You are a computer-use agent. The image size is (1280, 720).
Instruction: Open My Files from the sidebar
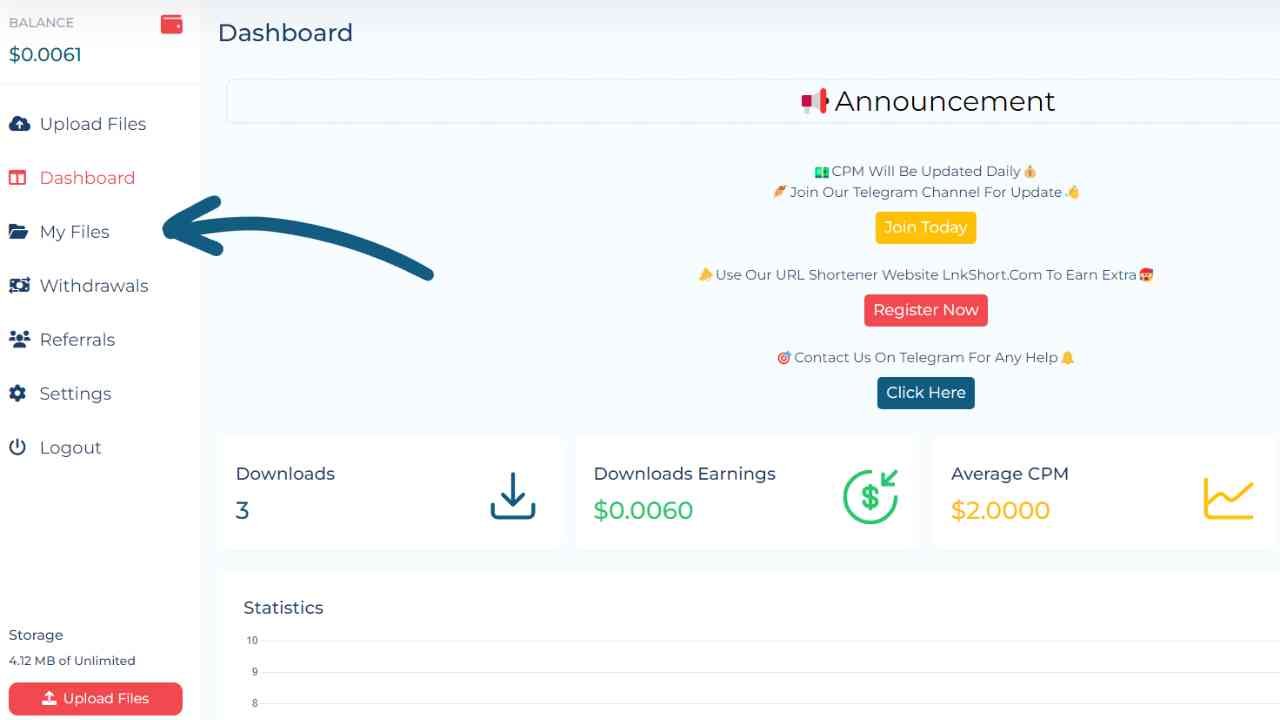click(x=74, y=232)
